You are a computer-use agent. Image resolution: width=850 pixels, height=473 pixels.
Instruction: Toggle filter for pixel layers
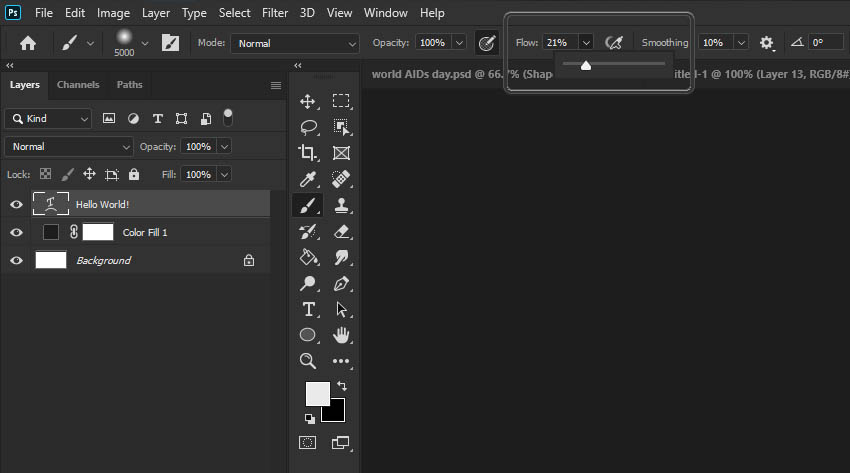(x=109, y=119)
